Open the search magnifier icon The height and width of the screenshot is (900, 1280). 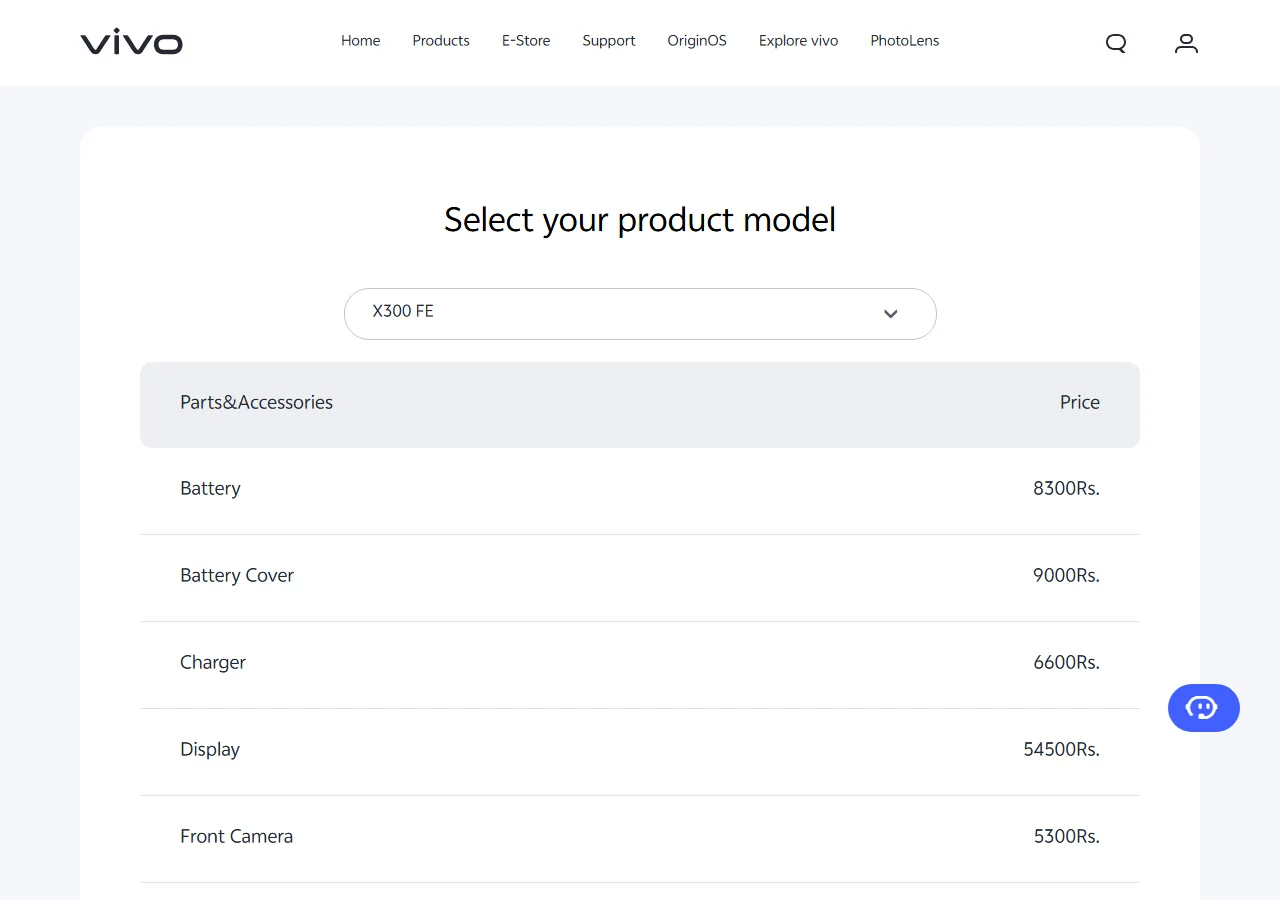point(1116,43)
